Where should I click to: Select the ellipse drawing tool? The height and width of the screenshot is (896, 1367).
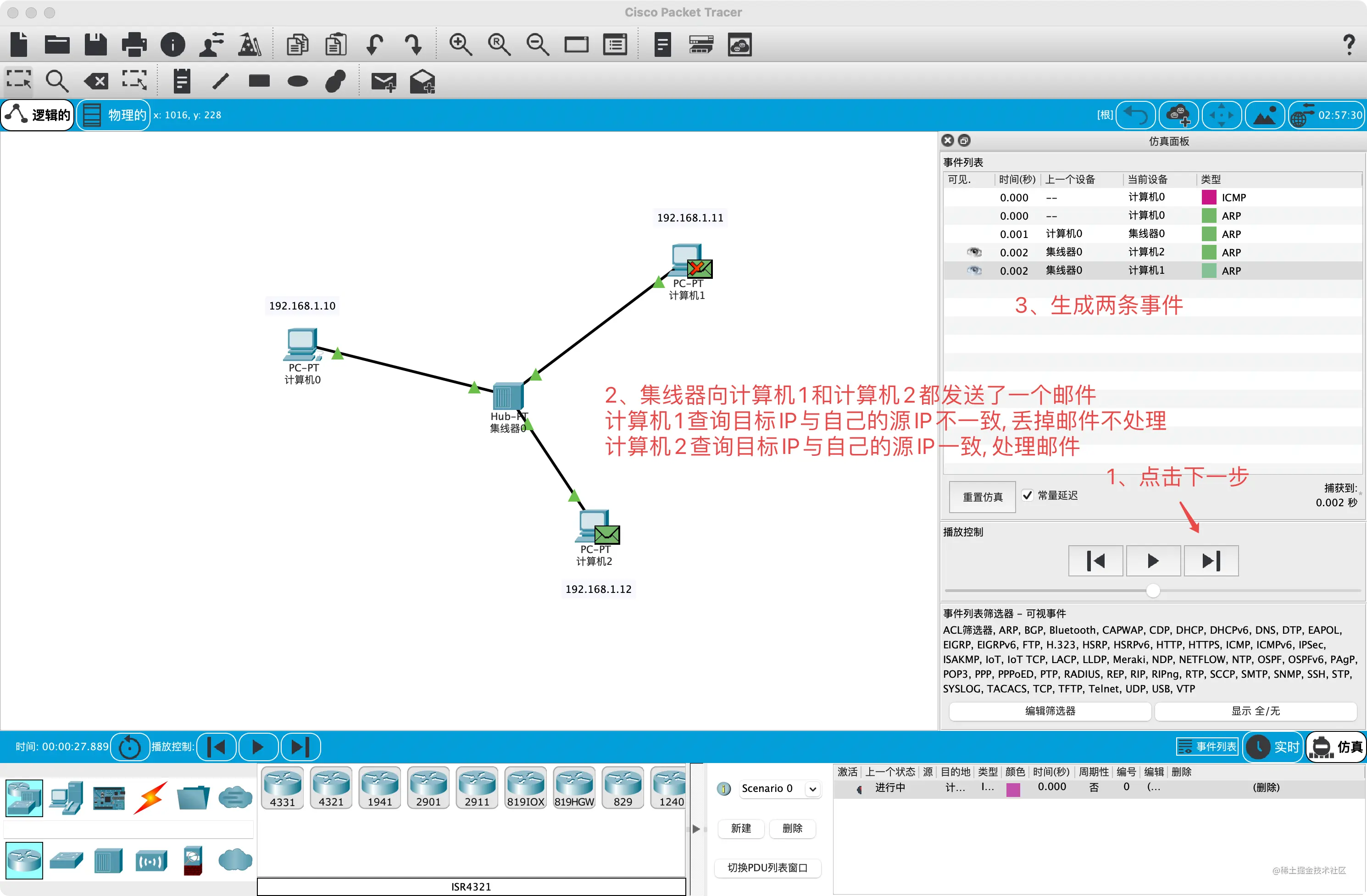298,81
